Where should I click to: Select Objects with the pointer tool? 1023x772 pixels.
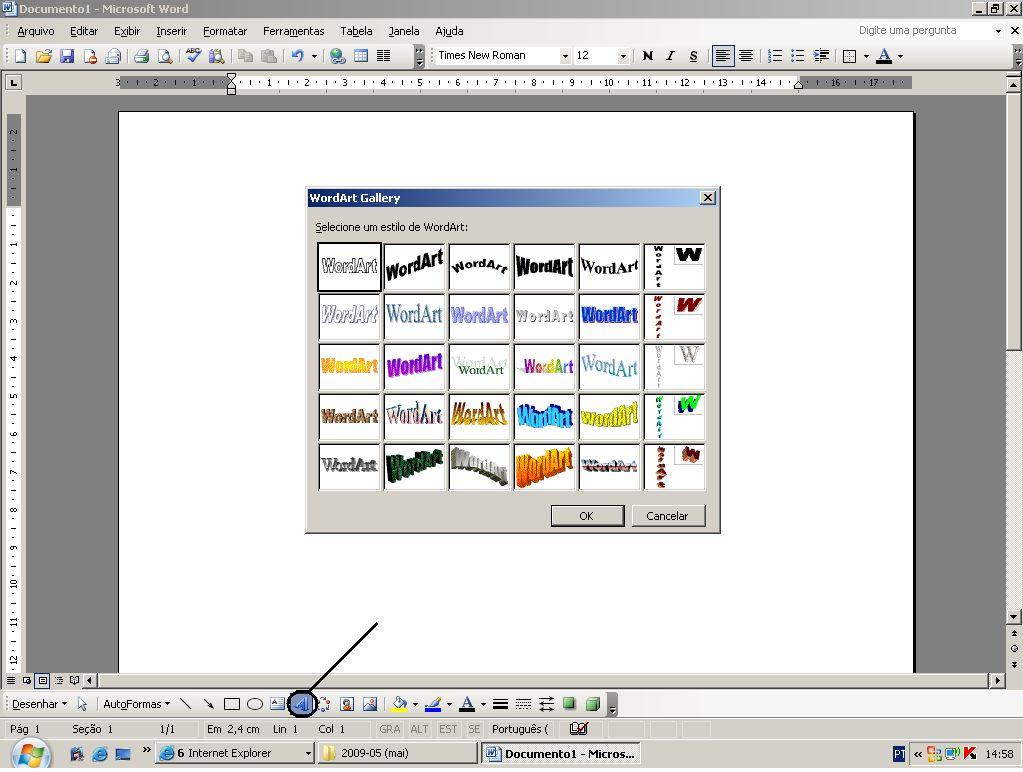click(x=82, y=704)
